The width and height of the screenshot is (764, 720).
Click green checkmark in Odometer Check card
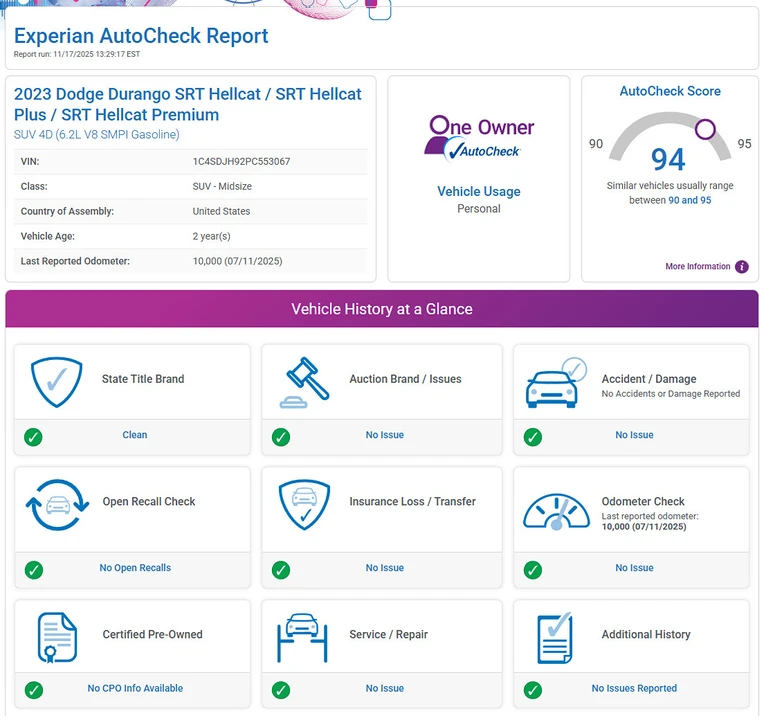(533, 569)
